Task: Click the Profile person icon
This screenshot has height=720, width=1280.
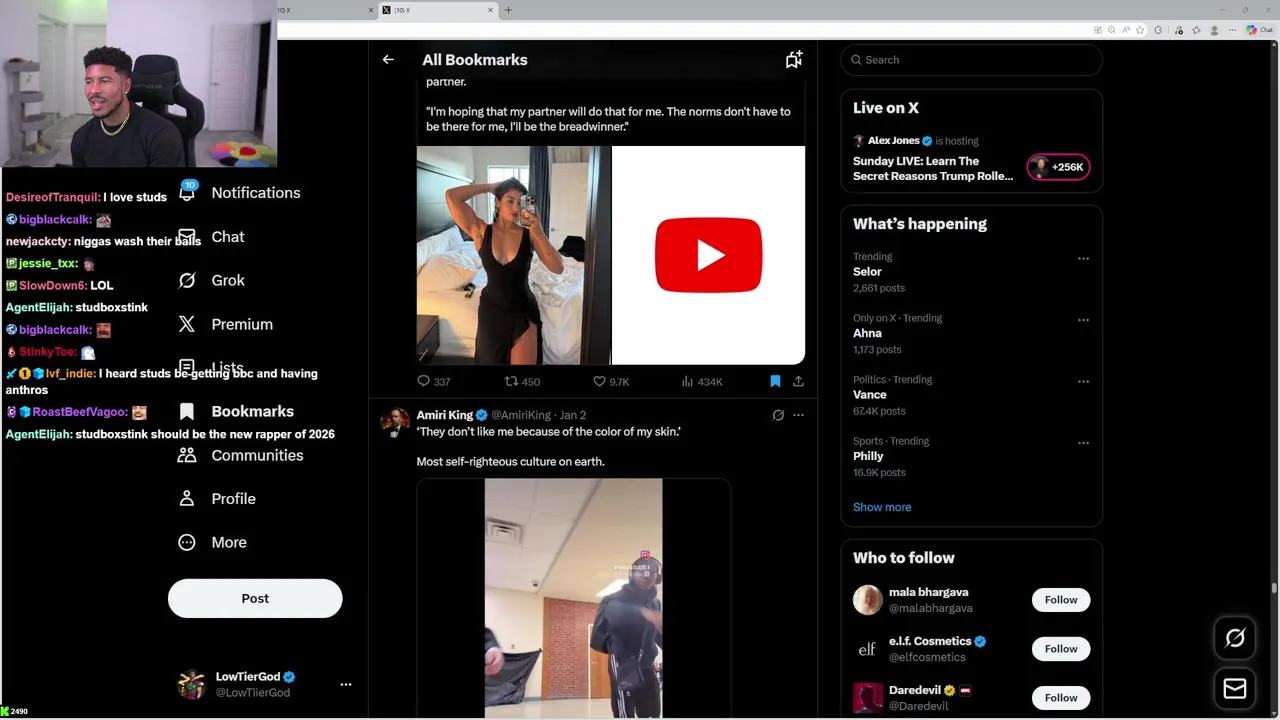Action: click(187, 499)
